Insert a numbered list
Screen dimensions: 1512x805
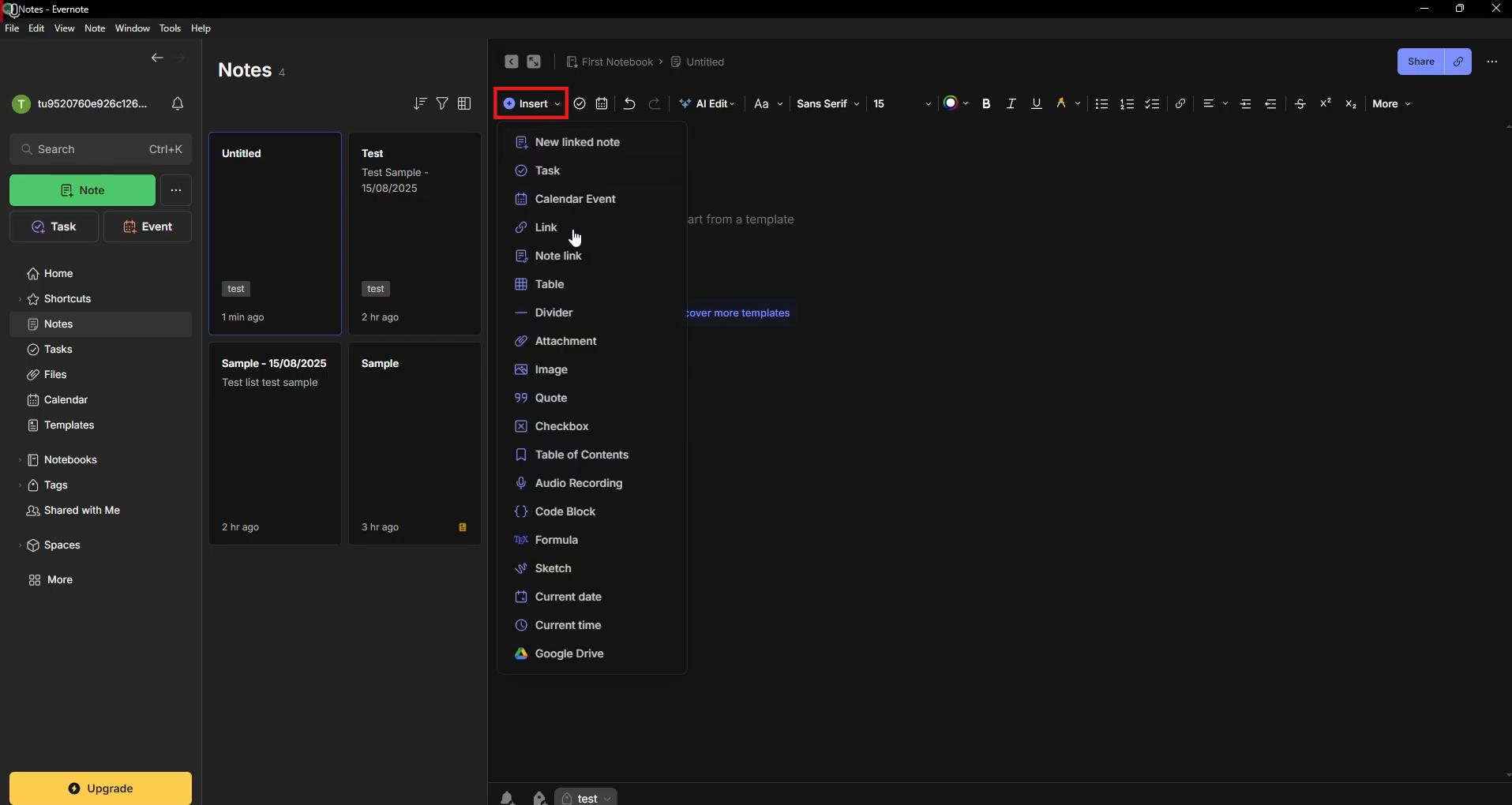click(x=1128, y=103)
